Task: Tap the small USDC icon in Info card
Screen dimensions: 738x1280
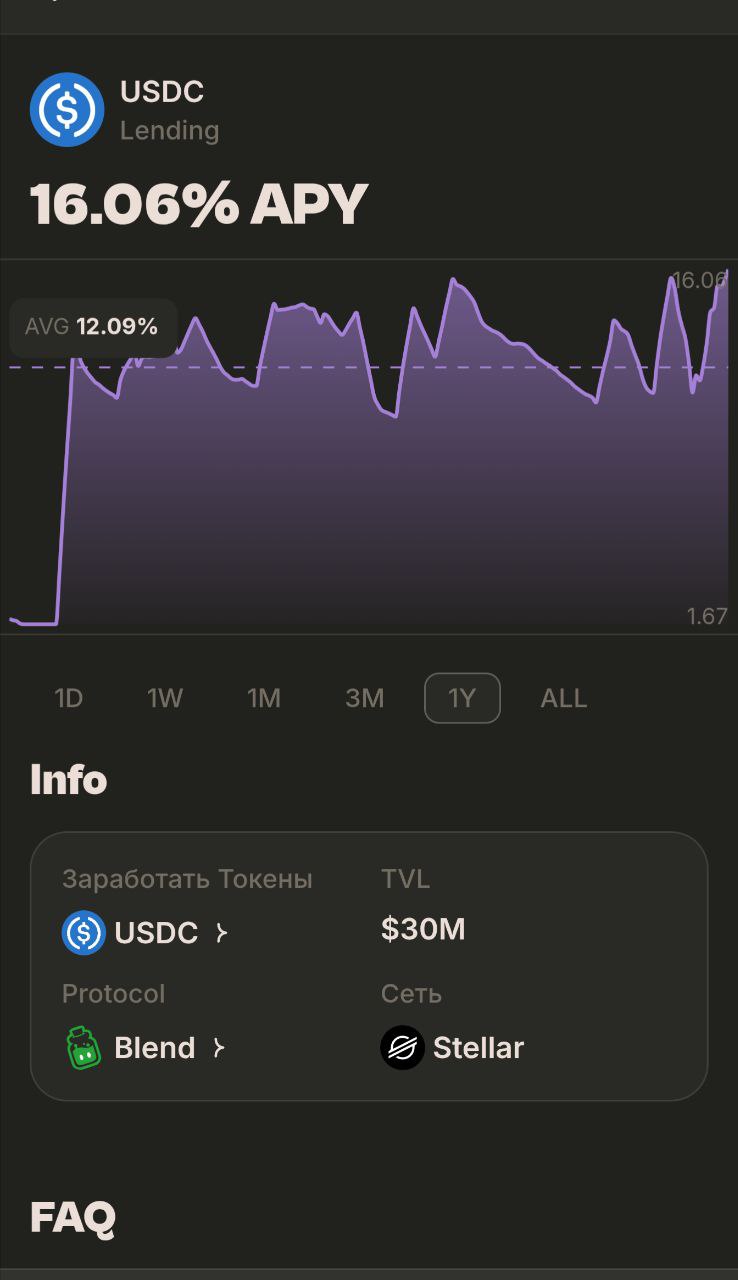Action: tap(84, 933)
